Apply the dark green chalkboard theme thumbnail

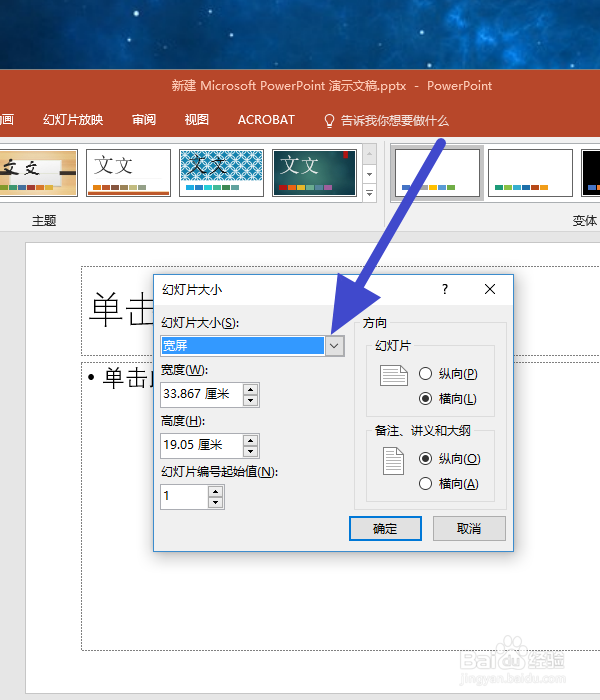coord(314,173)
